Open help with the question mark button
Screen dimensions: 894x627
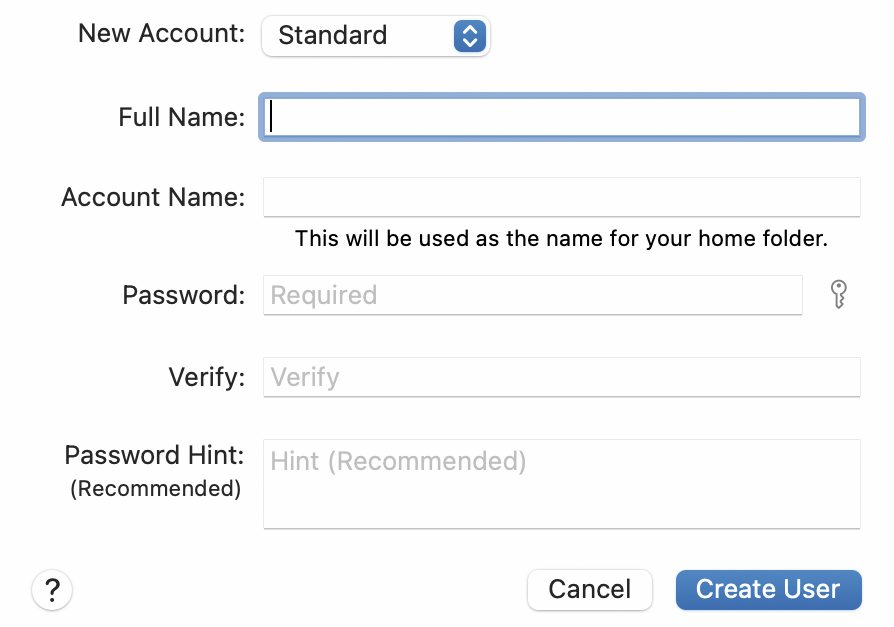52,589
